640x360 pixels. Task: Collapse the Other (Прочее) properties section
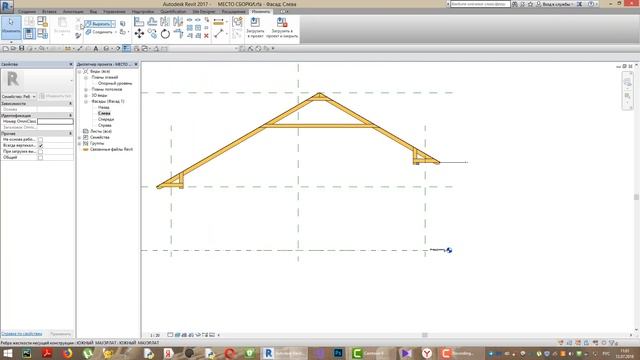[x=71, y=133]
